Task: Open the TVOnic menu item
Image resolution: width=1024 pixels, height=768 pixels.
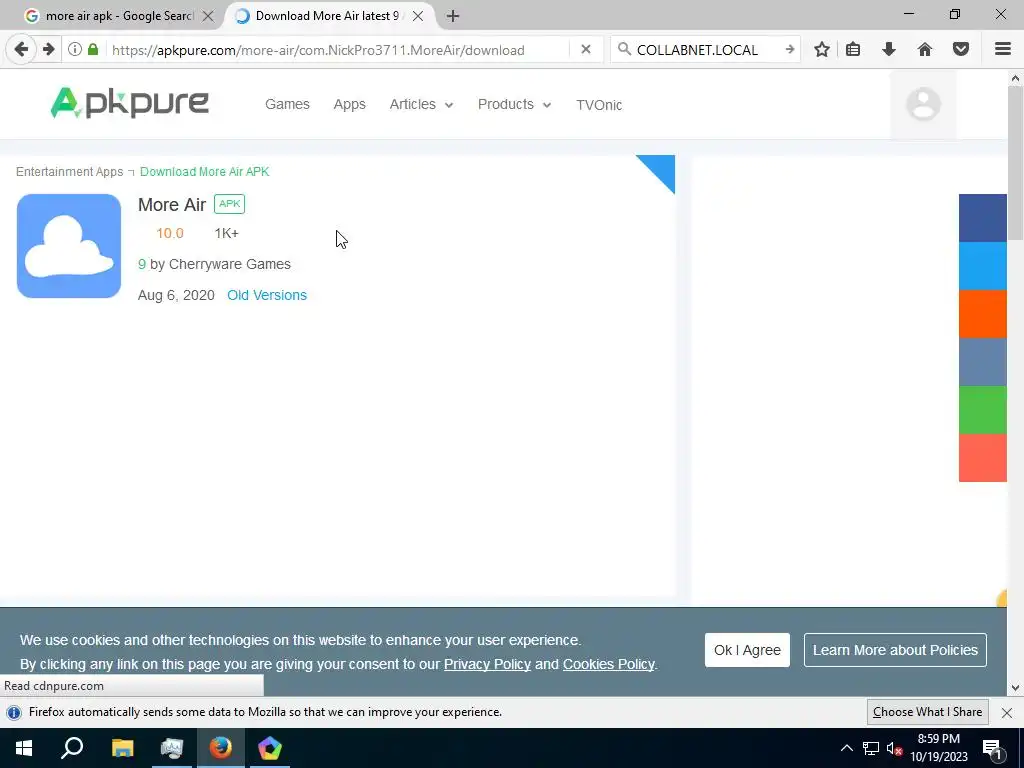Action: click(x=599, y=104)
